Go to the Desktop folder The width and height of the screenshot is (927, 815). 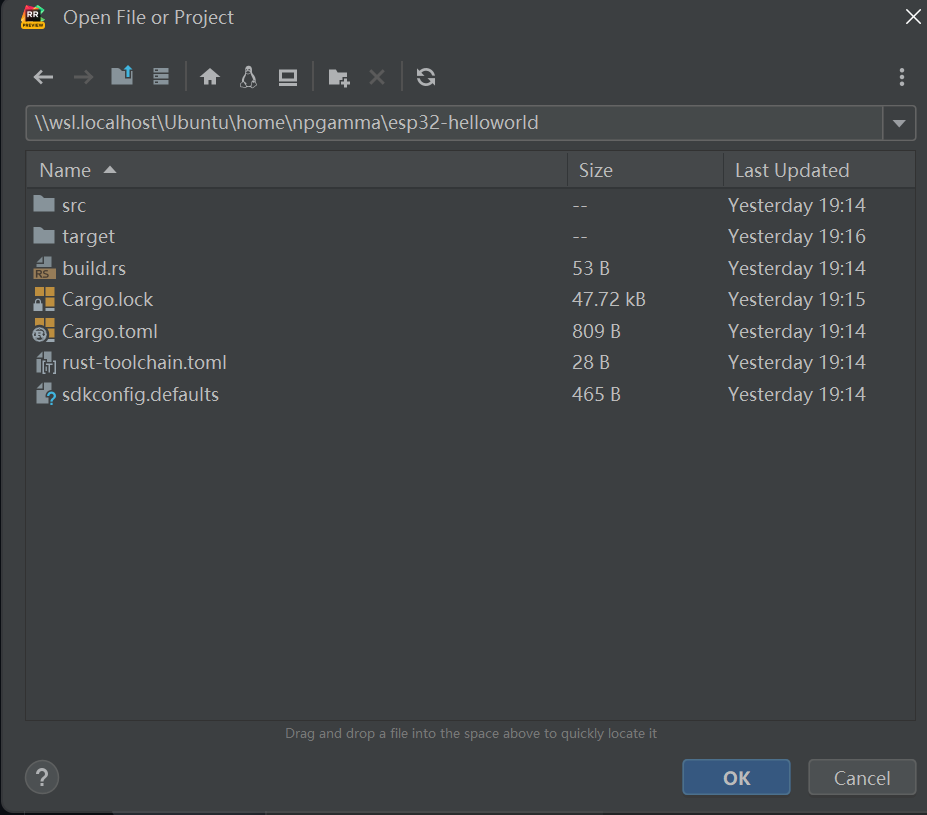pos(288,76)
